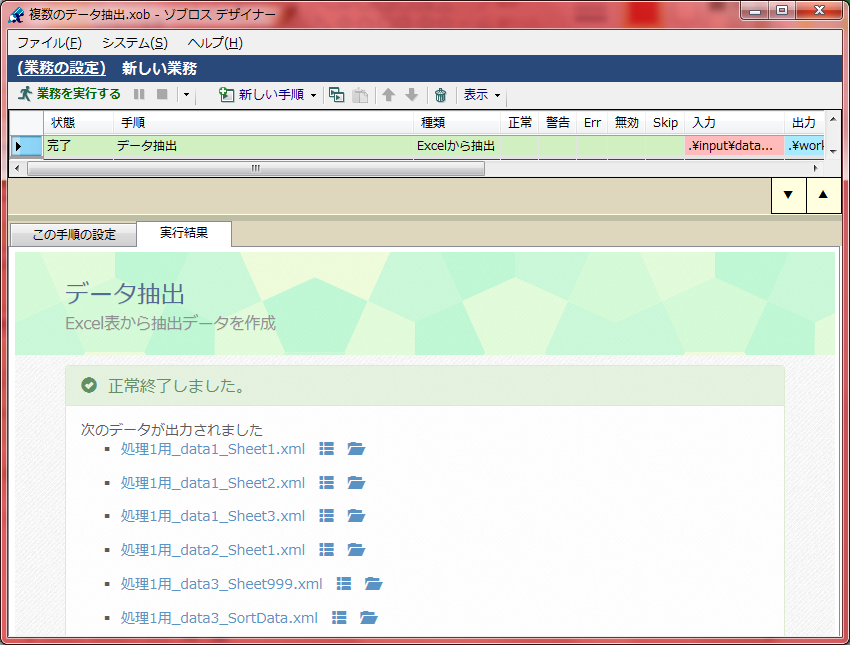Open the ヘルプ(H) menu
The height and width of the screenshot is (645, 850).
215,43
